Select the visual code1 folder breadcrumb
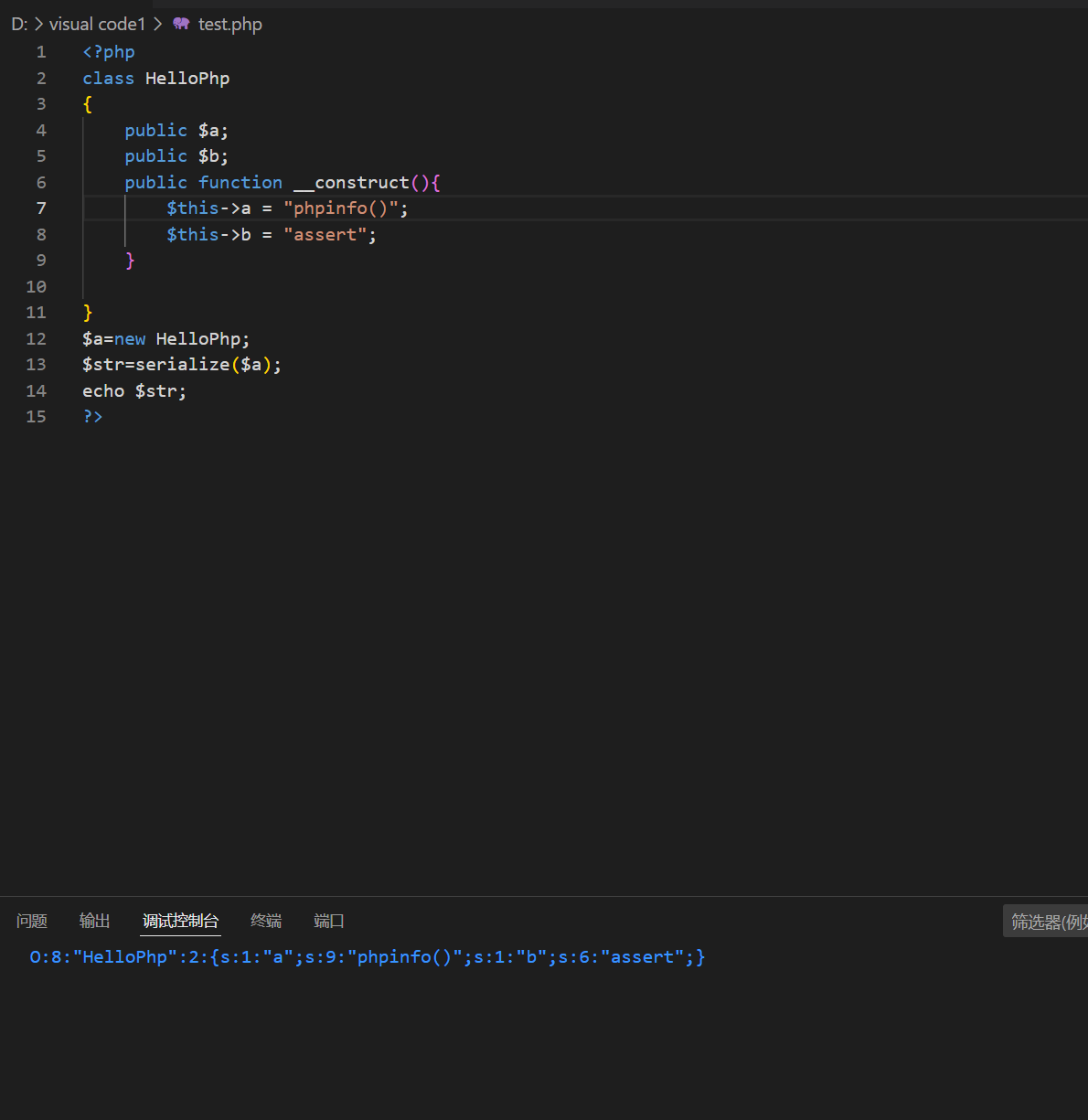Screen dimensions: 1088x1120 [97, 24]
